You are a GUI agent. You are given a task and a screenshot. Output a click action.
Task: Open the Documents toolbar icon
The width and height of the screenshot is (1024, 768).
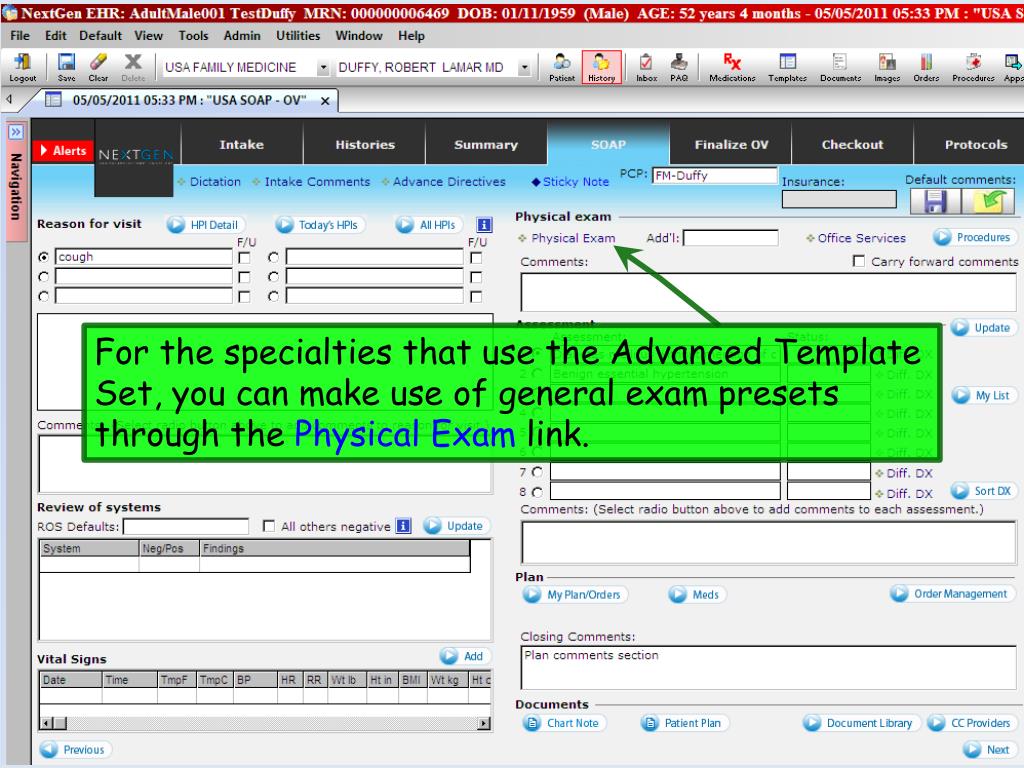click(x=840, y=67)
